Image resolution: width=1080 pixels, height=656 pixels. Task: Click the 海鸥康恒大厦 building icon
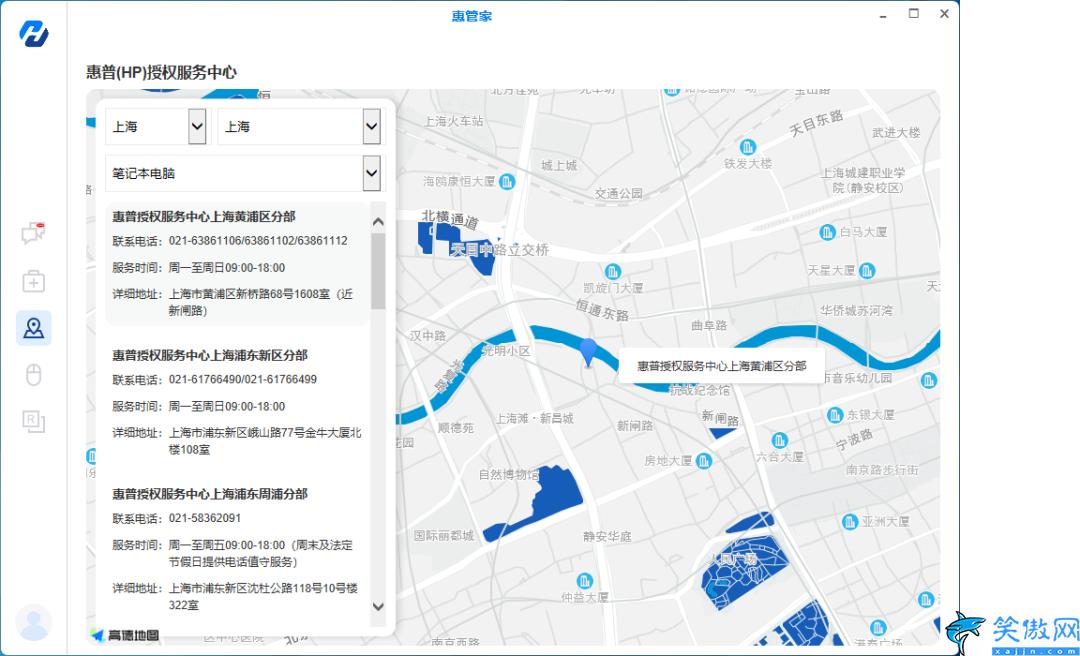(507, 181)
